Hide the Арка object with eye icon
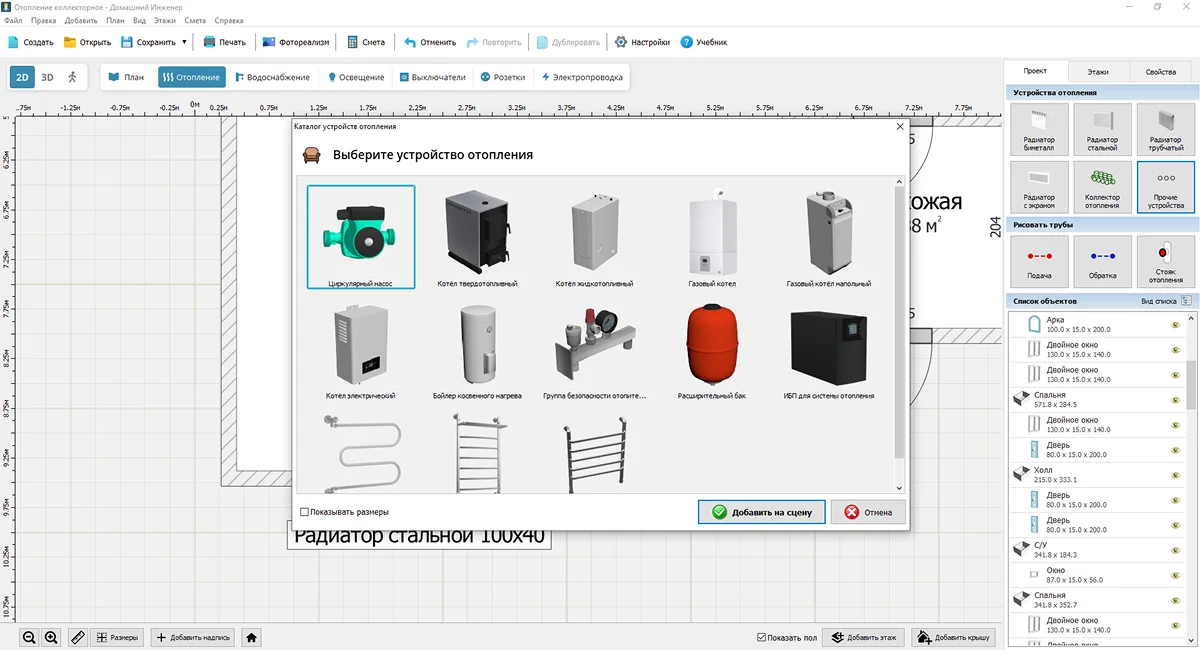 [1175, 324]
